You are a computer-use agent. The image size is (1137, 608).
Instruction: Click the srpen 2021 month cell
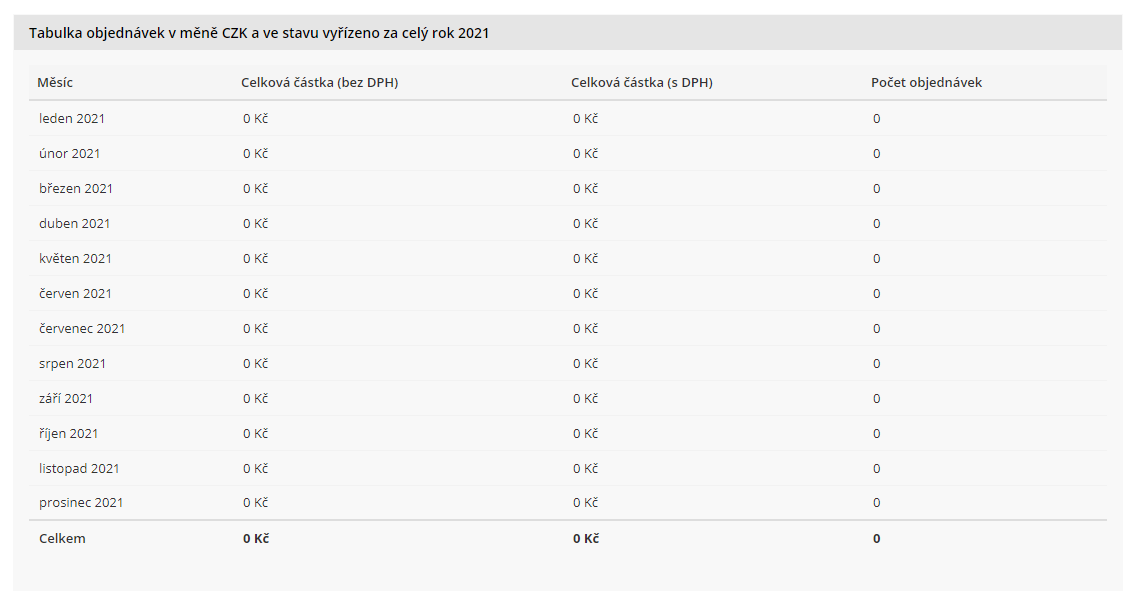72,364
